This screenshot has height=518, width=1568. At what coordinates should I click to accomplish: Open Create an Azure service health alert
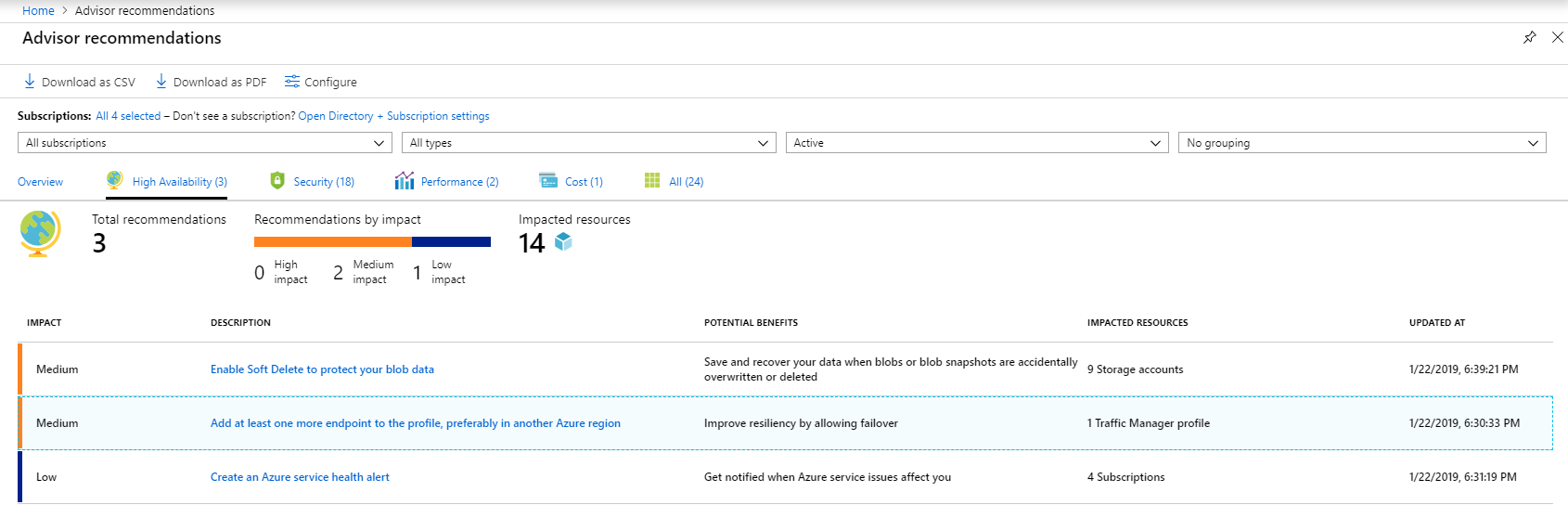[x=300, y=477]
